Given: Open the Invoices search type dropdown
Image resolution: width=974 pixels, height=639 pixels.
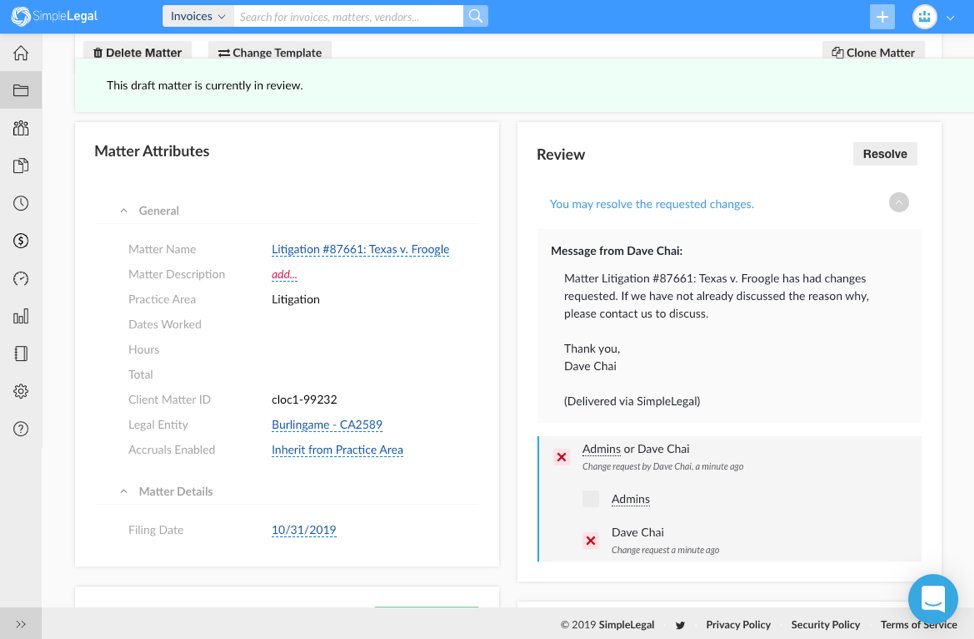Looking at the screenshot, I should pyautogui.click(x=198, y=16).
